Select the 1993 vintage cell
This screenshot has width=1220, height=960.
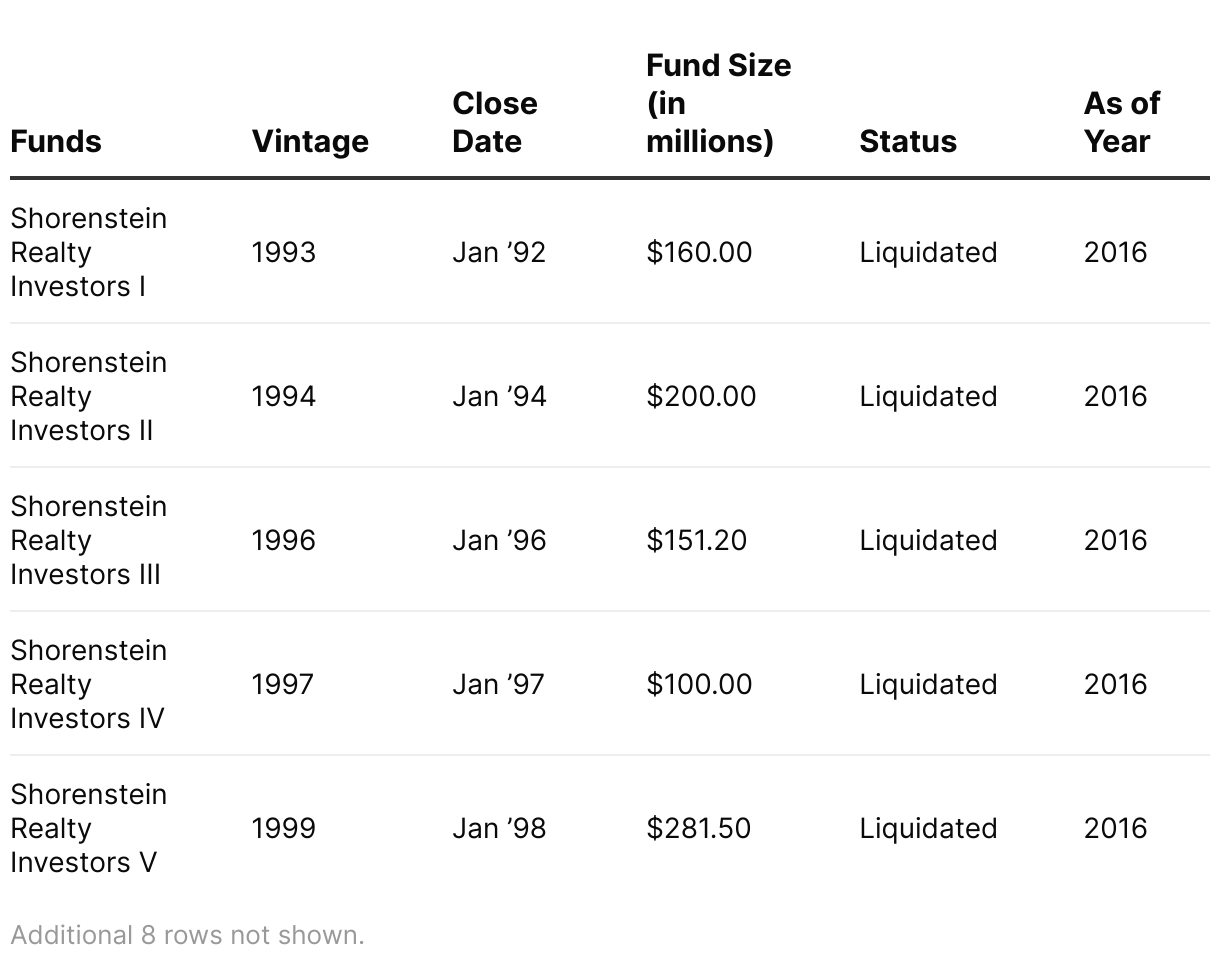[283, 252]
